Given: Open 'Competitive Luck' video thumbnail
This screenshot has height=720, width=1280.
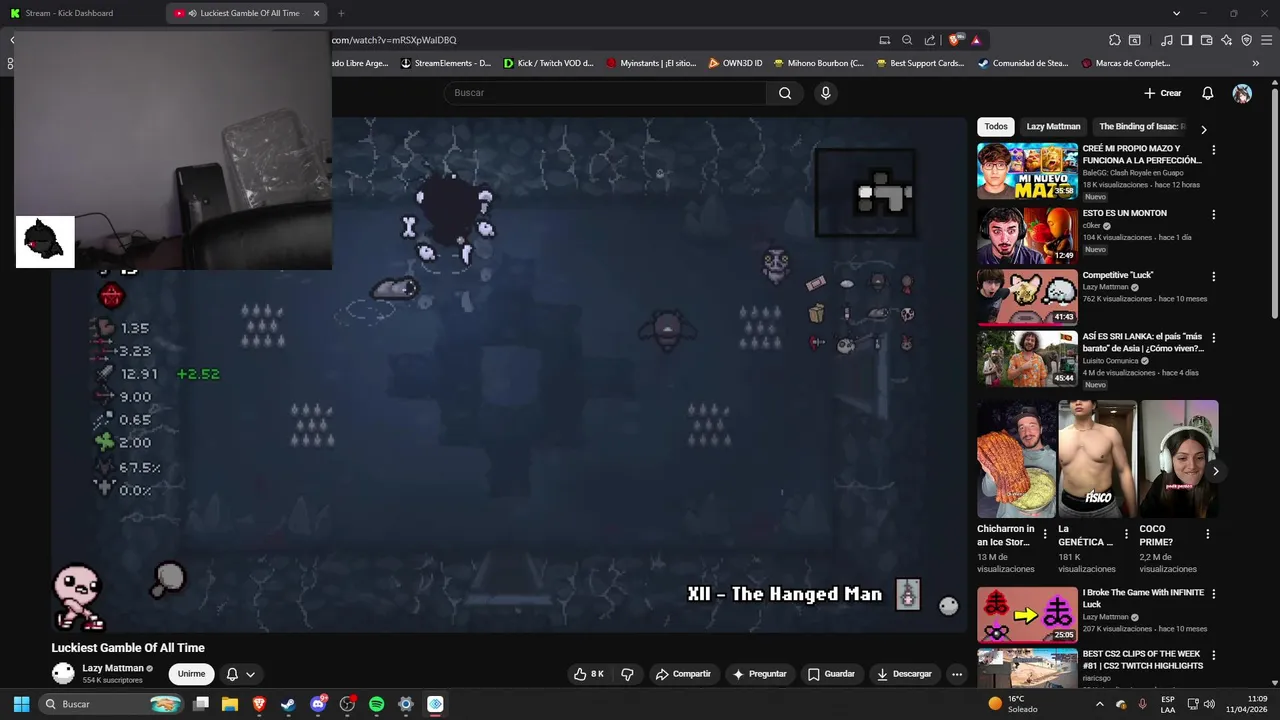Looking at the screenshot, I should tap(1027, 297).
